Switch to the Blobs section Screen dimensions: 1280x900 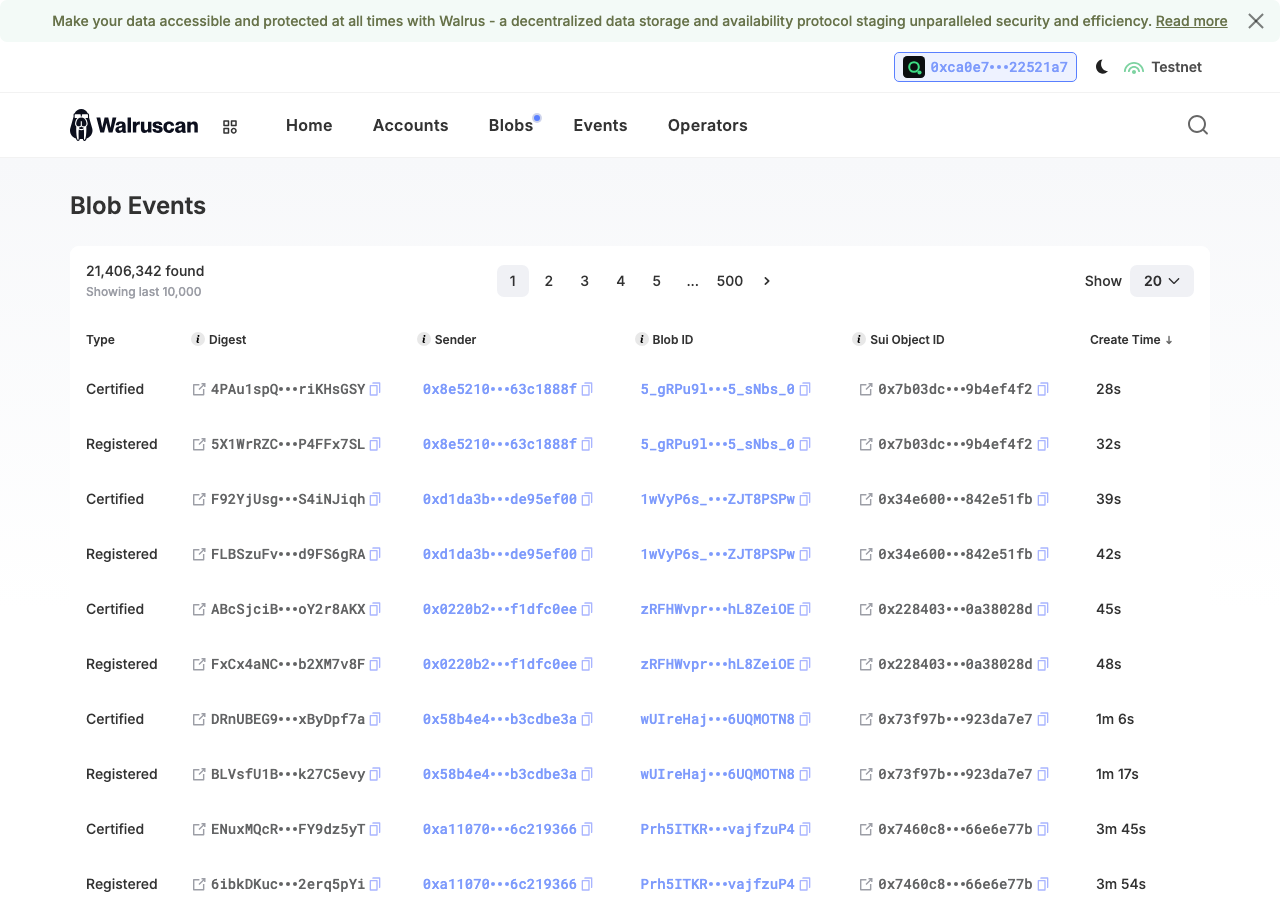point(511,125)
